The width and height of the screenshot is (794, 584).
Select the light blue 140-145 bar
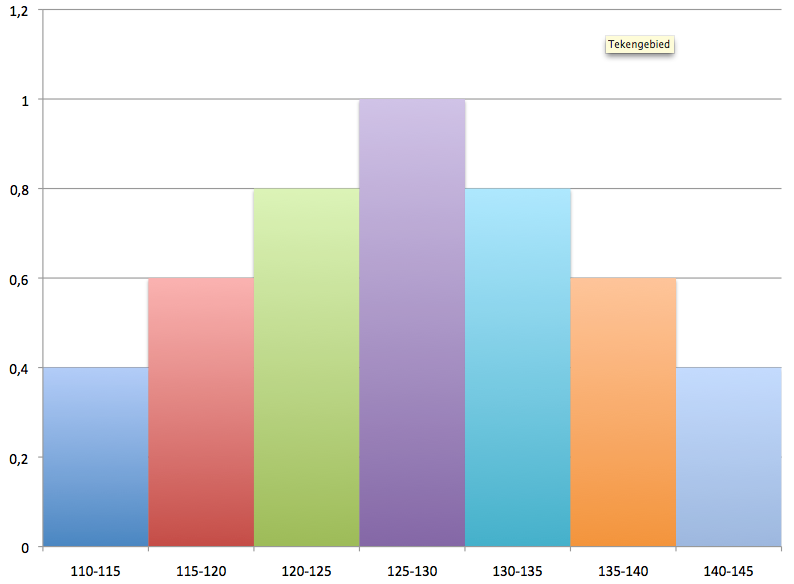point(728,457)
